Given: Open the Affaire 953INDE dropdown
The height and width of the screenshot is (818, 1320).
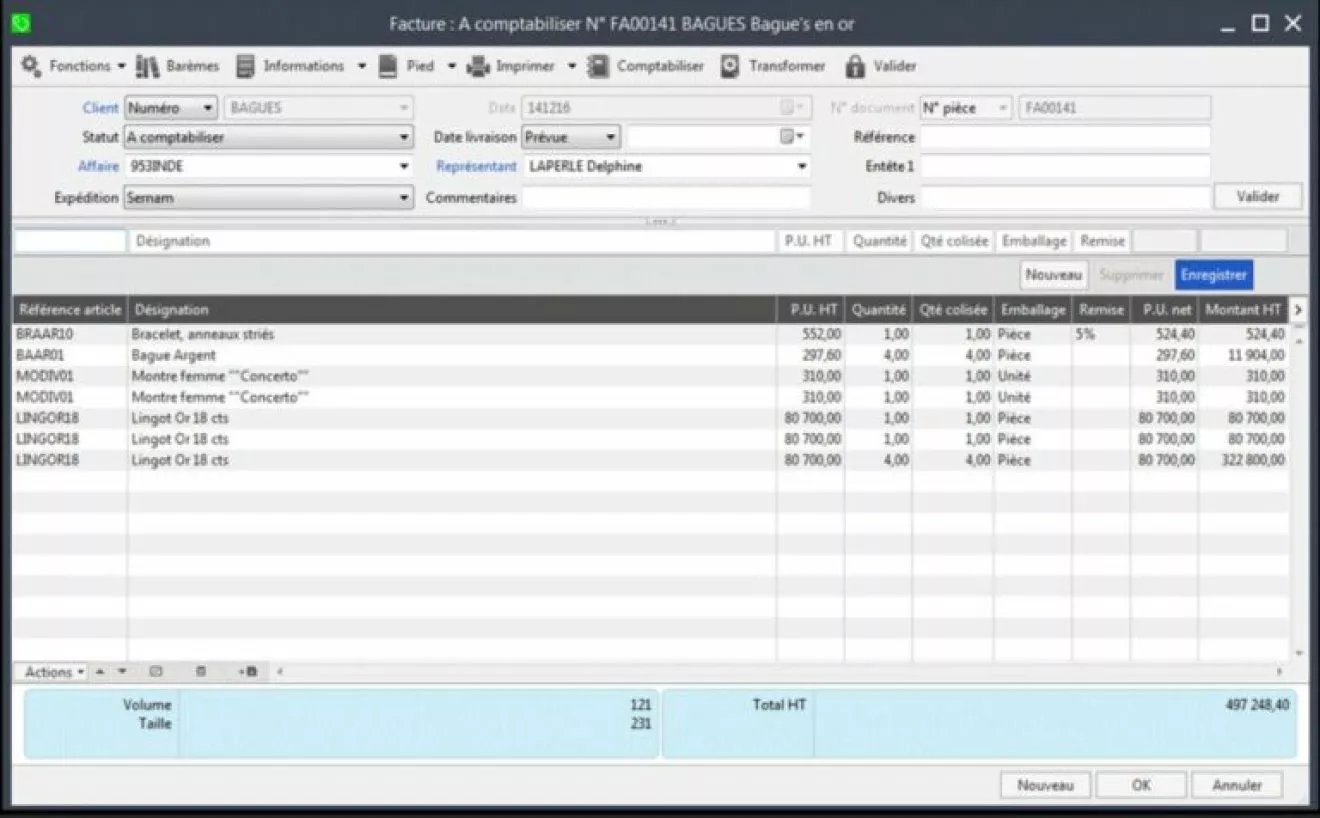Looking at the screenshot, I should tap(269, 167).
